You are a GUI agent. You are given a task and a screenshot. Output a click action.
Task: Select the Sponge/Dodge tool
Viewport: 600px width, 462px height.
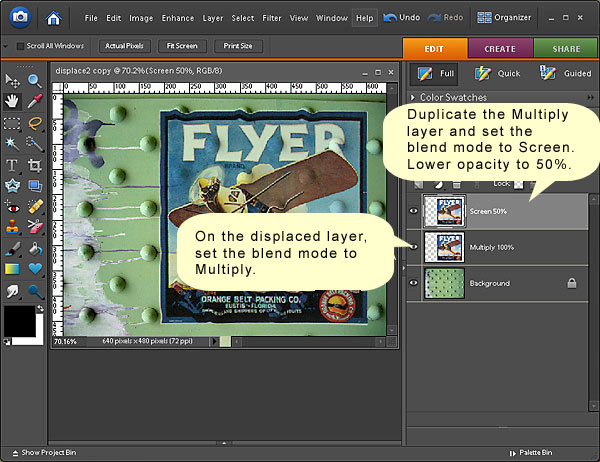(x=35, y=291)
